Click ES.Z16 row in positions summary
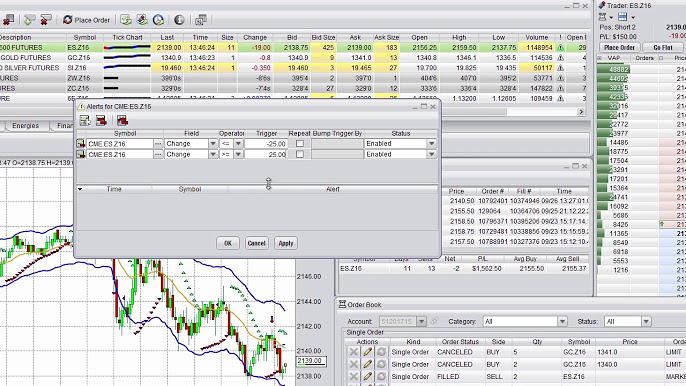The height and width of the screenshot is (386, 686). pos(464,269)
